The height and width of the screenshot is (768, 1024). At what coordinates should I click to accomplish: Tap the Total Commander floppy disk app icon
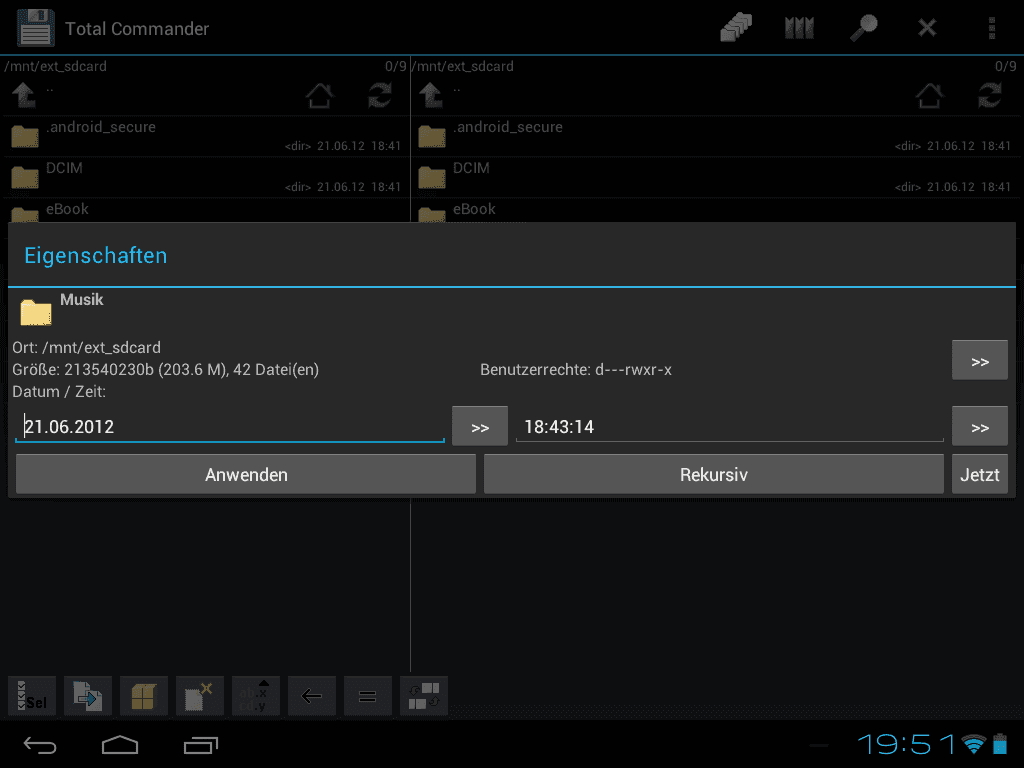35,28
